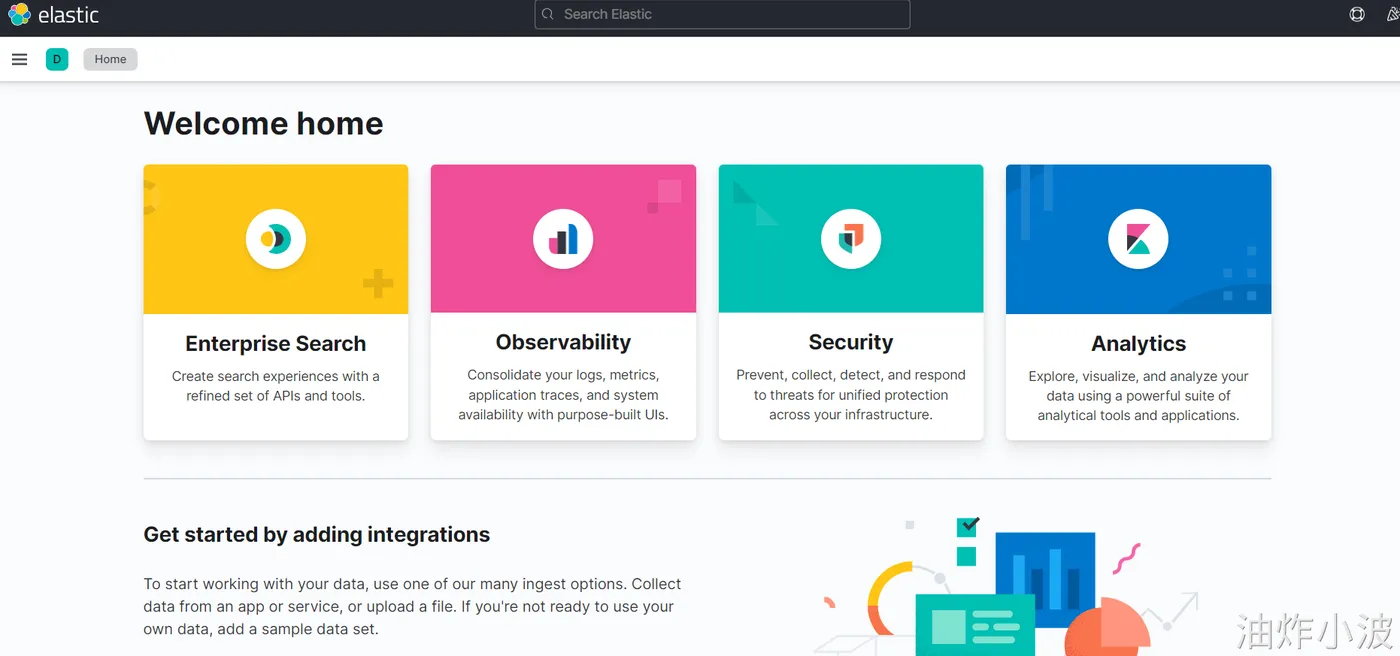The height and width of the screenshot is (656, 1400).
Task: Open the Security card title
Action: click(851, 343)
